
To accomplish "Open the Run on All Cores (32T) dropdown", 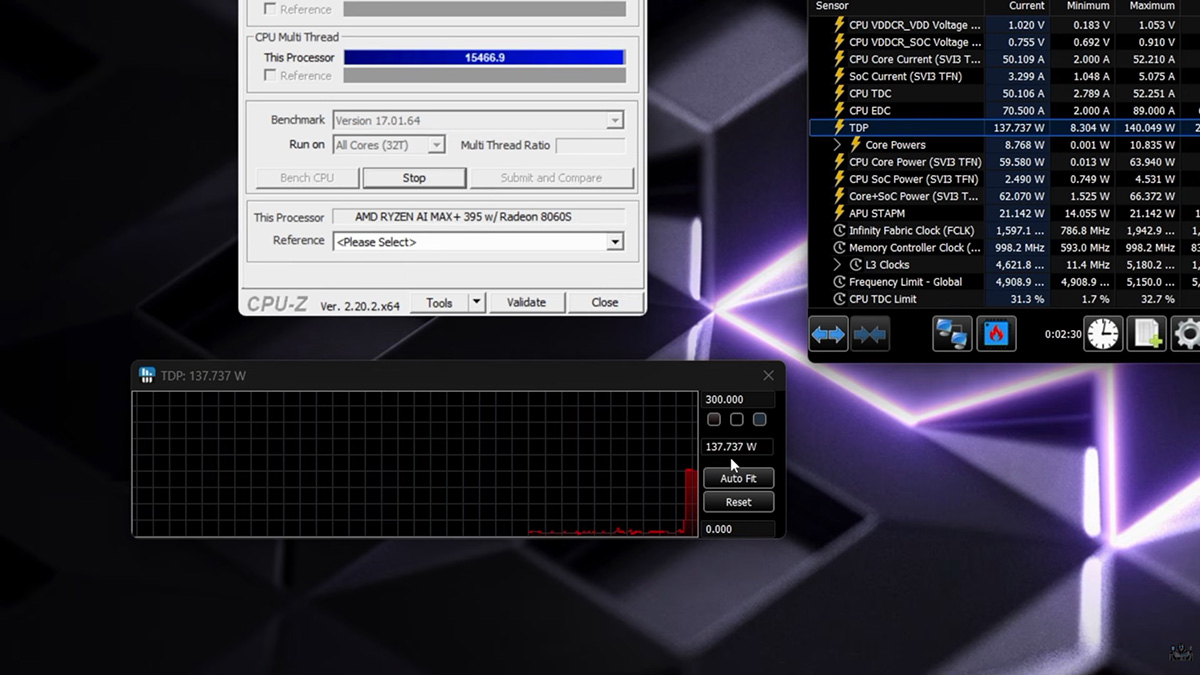I will click(436, 145).
